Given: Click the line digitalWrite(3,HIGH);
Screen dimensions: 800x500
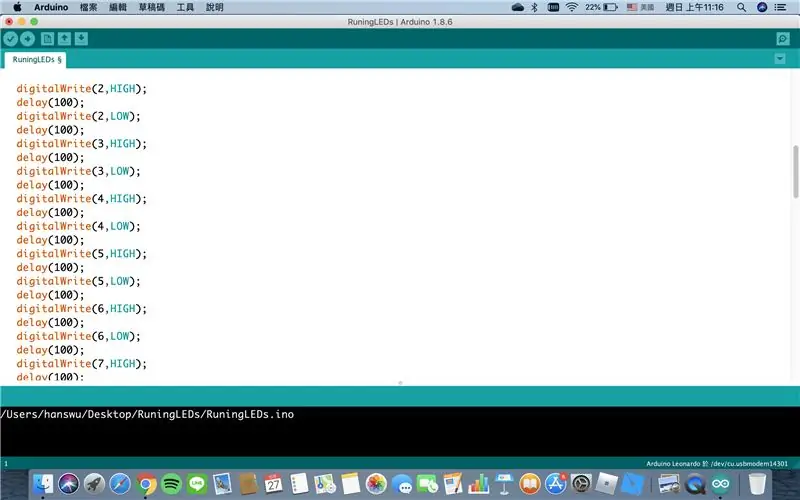Looking at the screenshot, I should (82, 144).
